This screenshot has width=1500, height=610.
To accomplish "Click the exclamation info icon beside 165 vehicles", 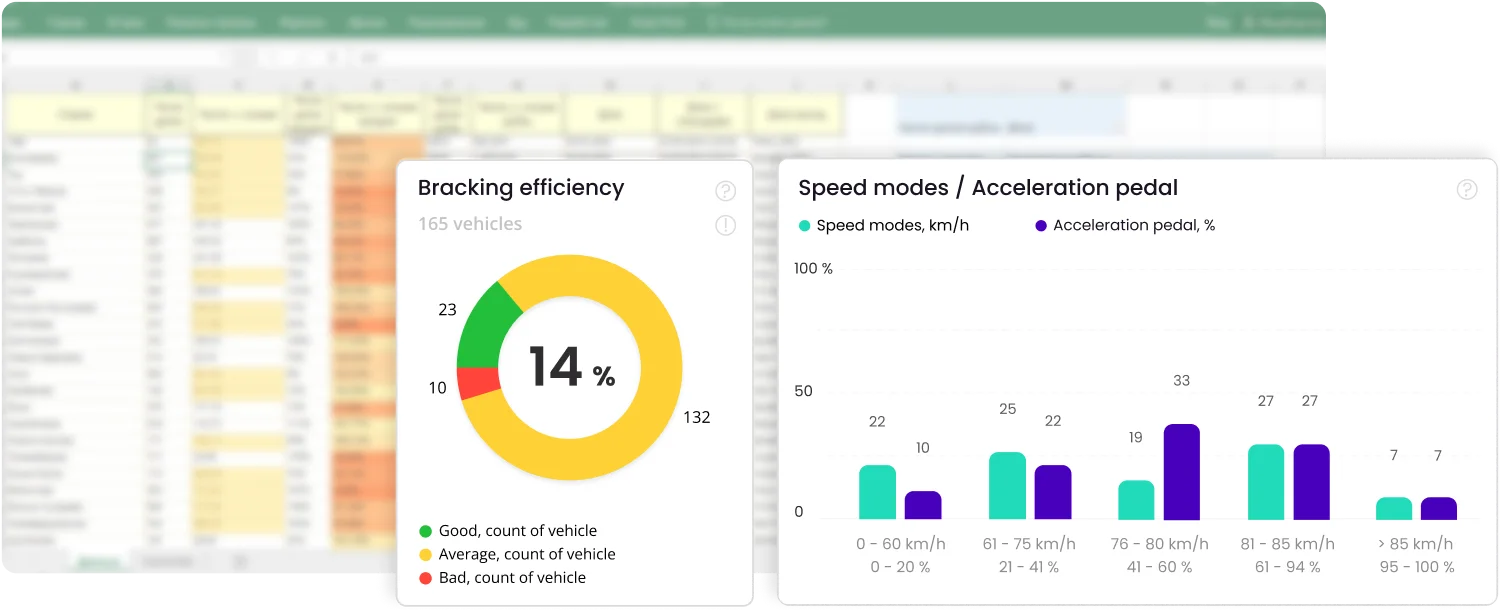I will 726,226.
